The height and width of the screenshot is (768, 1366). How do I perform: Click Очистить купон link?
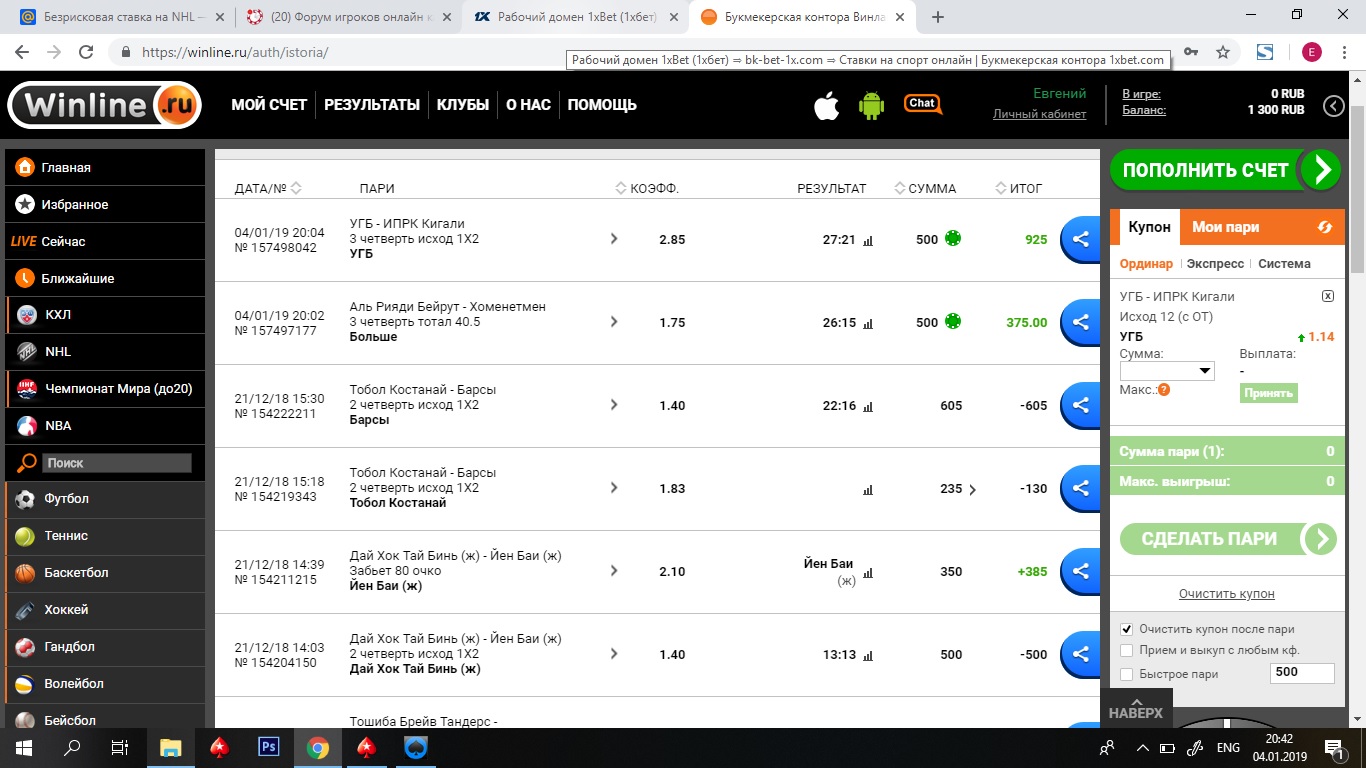[x=1226, y=594]
